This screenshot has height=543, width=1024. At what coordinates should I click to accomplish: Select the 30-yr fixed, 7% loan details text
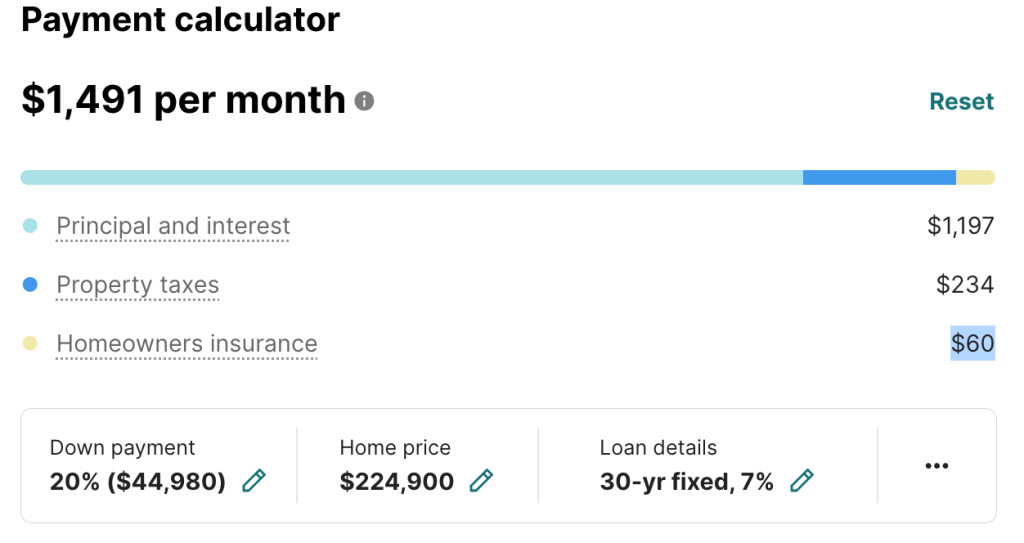tap(686, 482)
